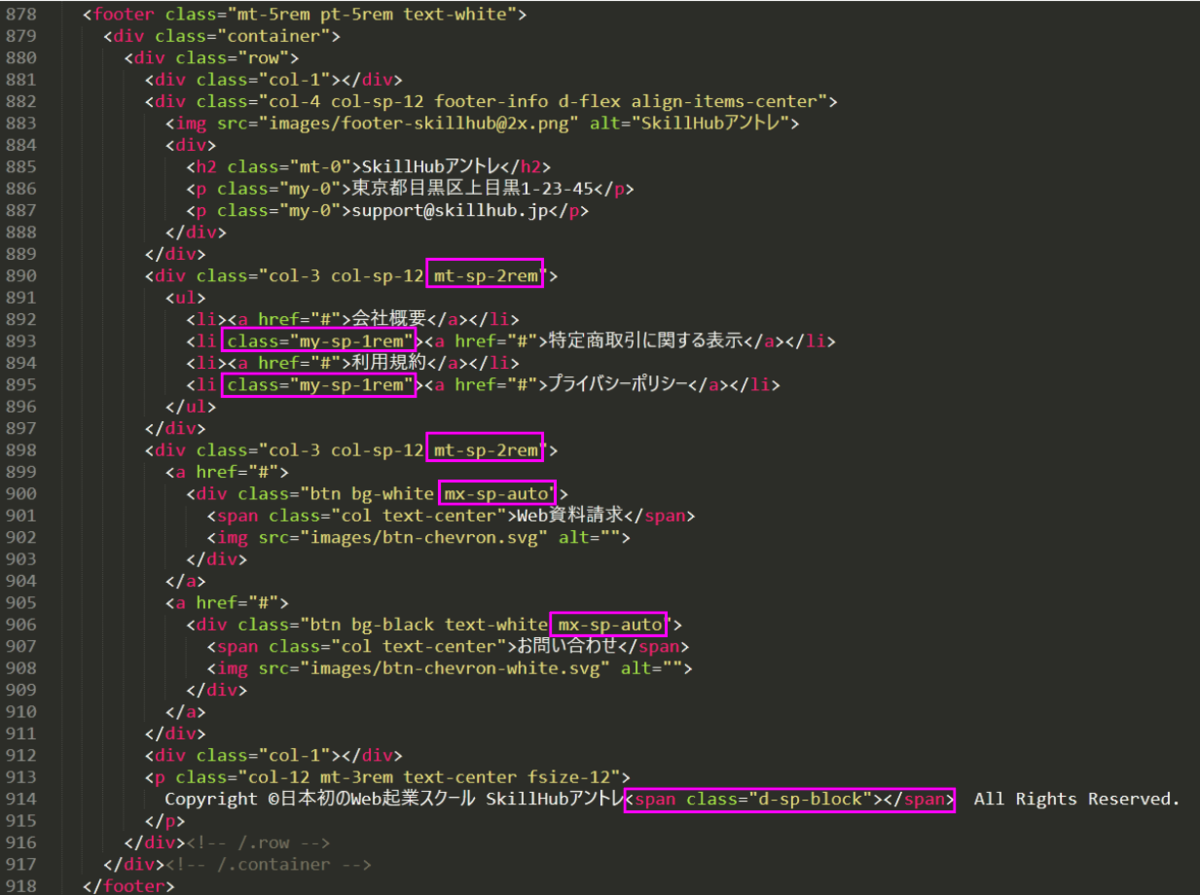The height and width of the screenshot is (895, 1200).
Task: Click highlighted mx-sp-auto on line 900
Action: (x=497, y=494)
